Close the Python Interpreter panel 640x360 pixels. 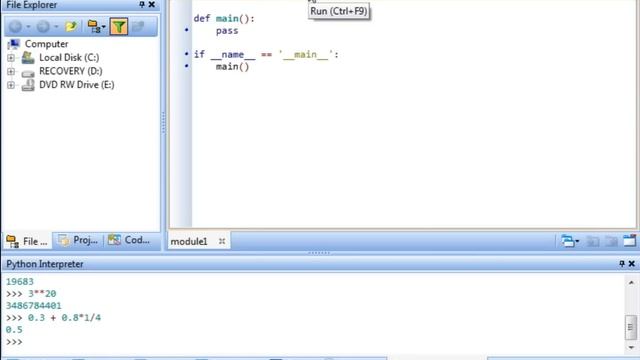pos(631,264)
